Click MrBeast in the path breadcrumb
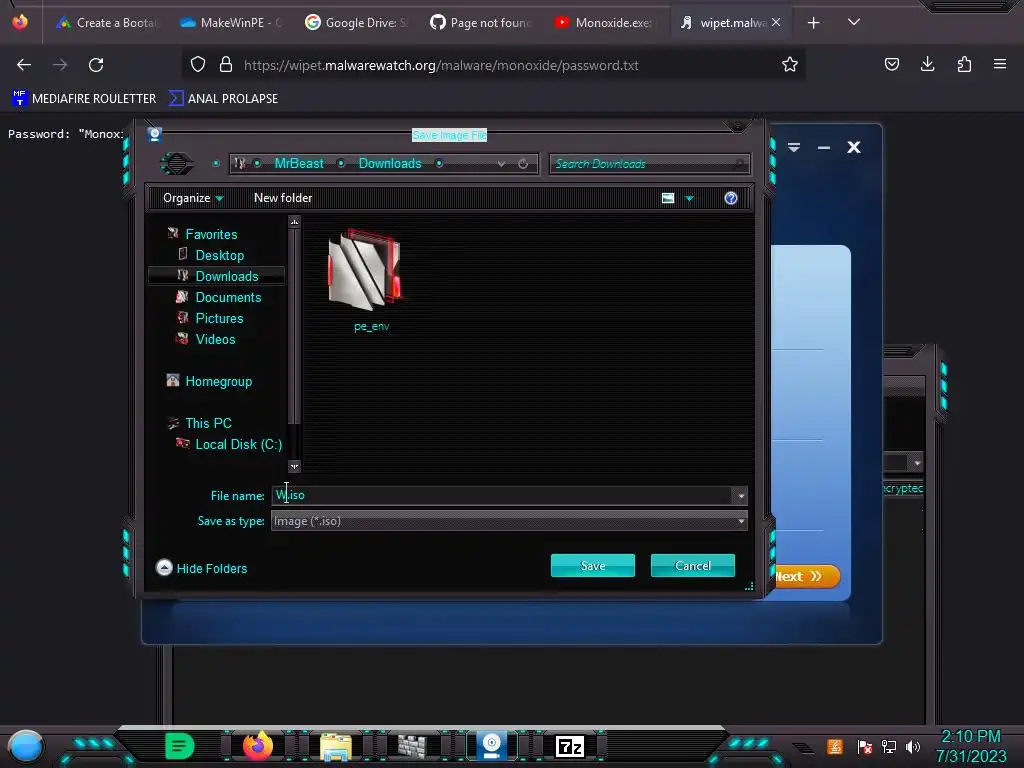The image size is (1024, 768). 298,163
